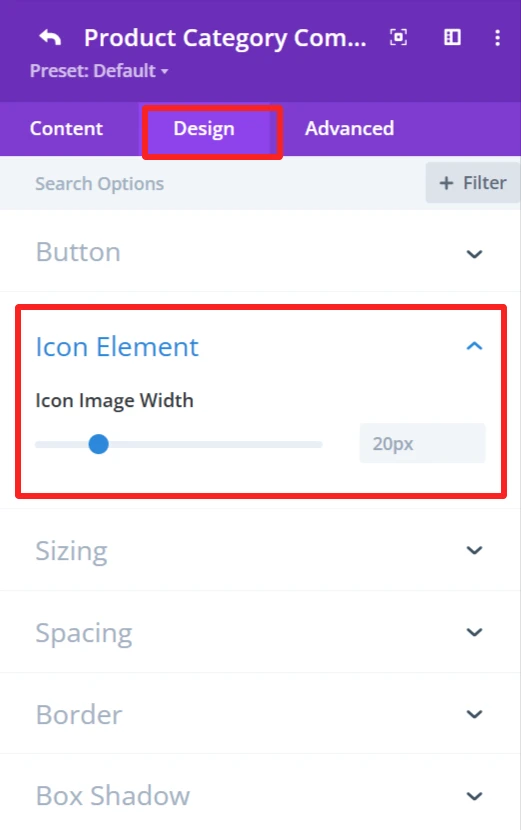Open the Preset: Default dropdown

(99, 71)
